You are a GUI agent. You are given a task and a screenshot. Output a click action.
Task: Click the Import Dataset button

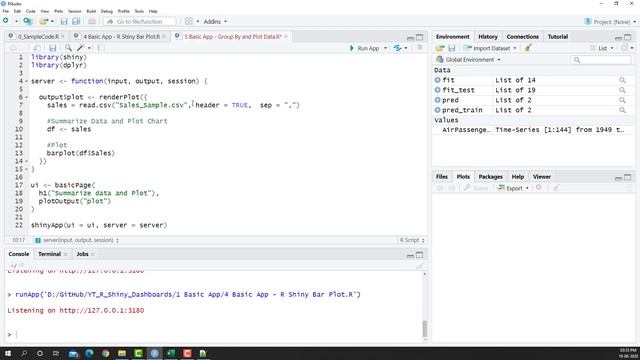click(x=490, y=48)
